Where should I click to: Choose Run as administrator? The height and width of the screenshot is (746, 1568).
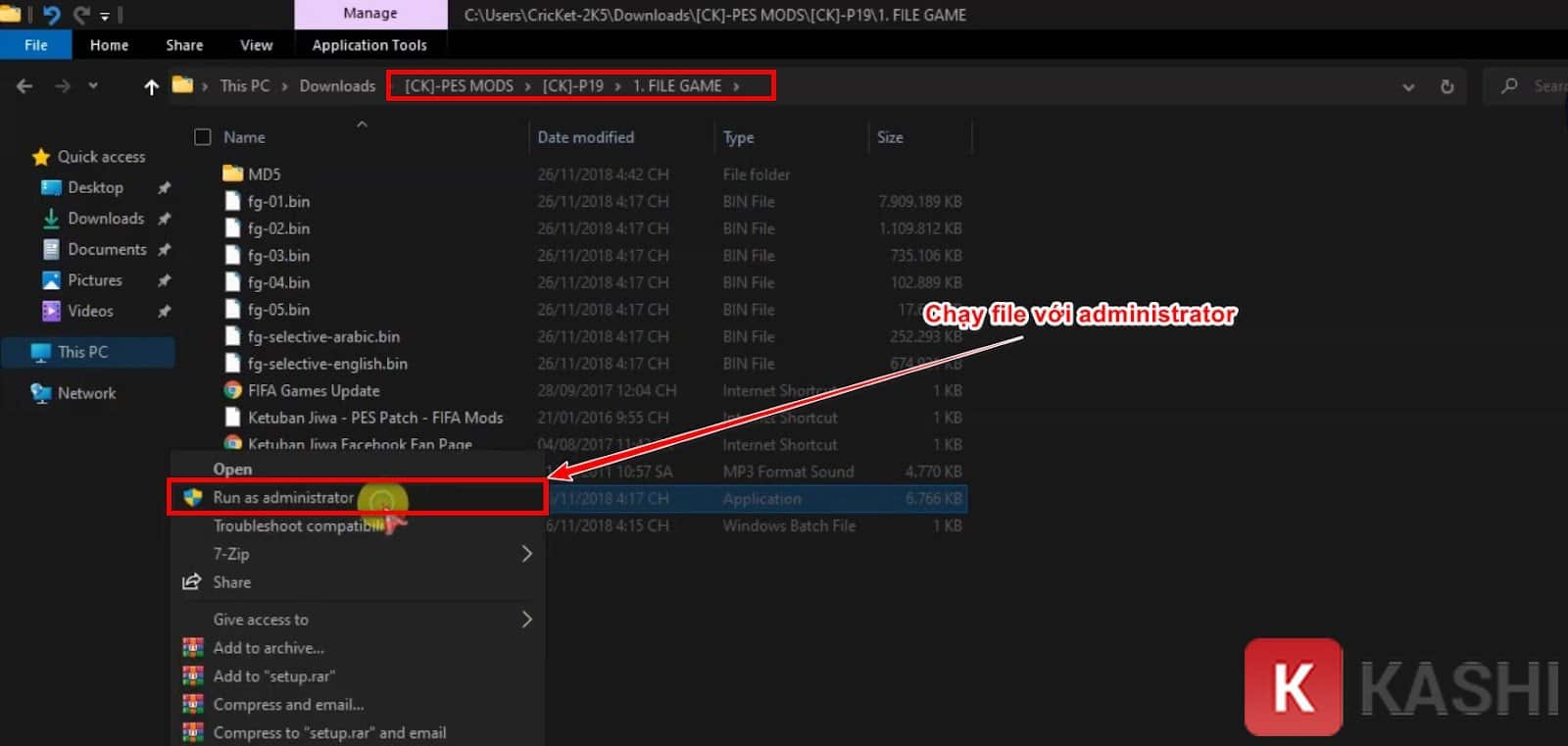tap(358, 497)
